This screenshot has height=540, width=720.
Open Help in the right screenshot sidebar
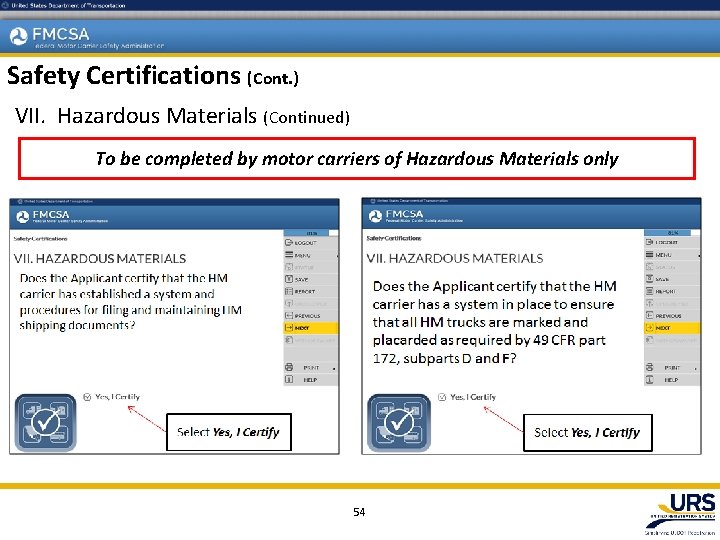point(671,380)
